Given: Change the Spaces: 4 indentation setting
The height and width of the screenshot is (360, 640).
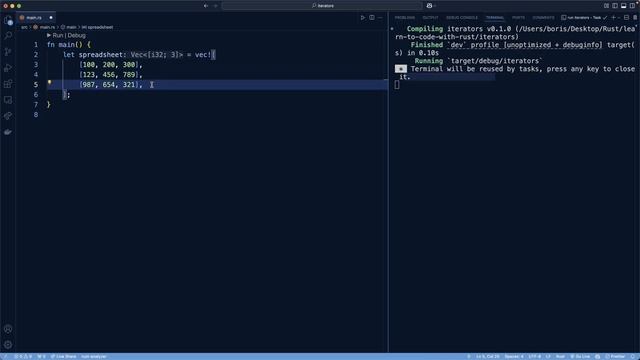Looking at the screenshot, I should pos(514,357).
